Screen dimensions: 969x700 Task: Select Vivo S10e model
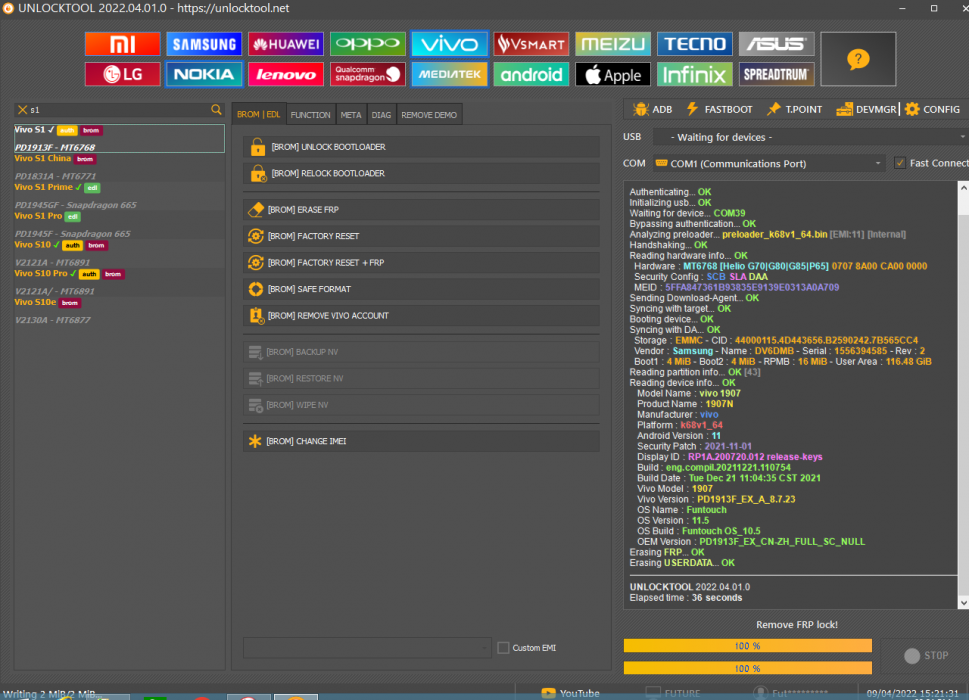119,311
